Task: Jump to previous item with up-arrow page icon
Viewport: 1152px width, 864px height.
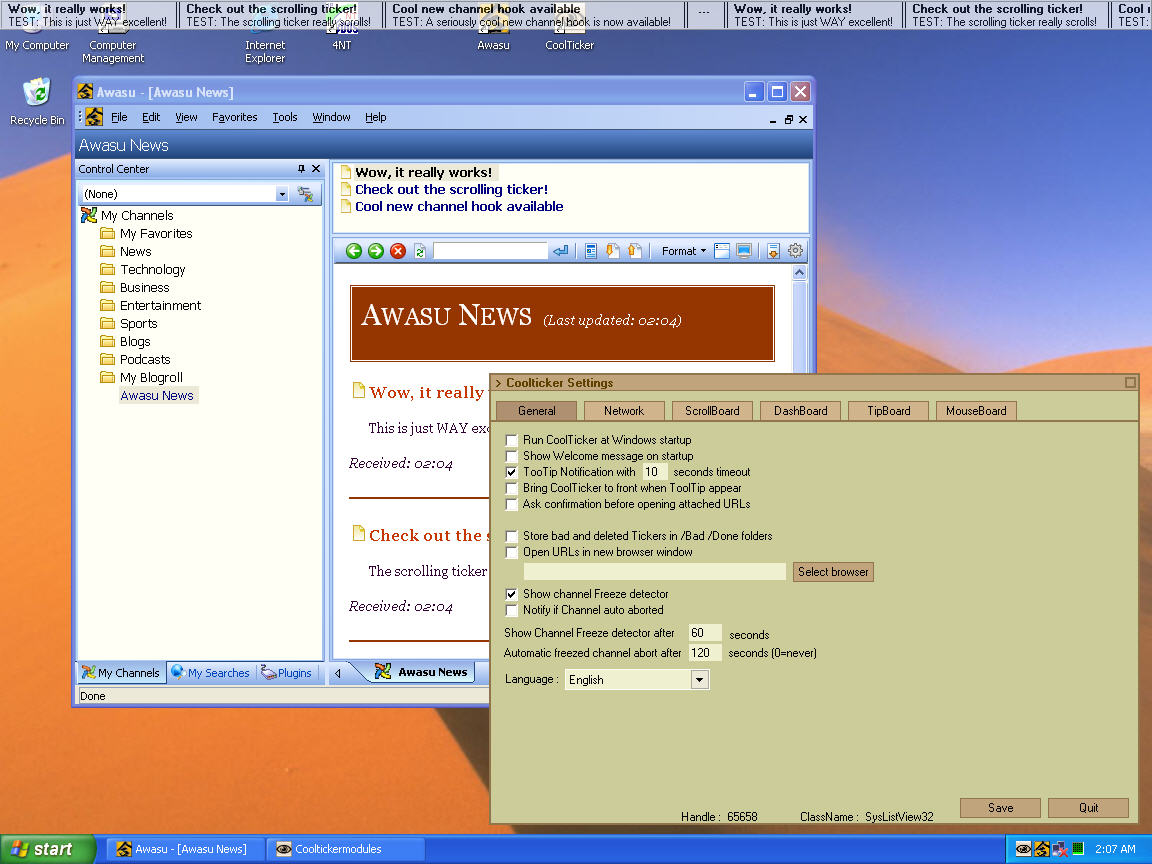Action: [x=634, y=251]
